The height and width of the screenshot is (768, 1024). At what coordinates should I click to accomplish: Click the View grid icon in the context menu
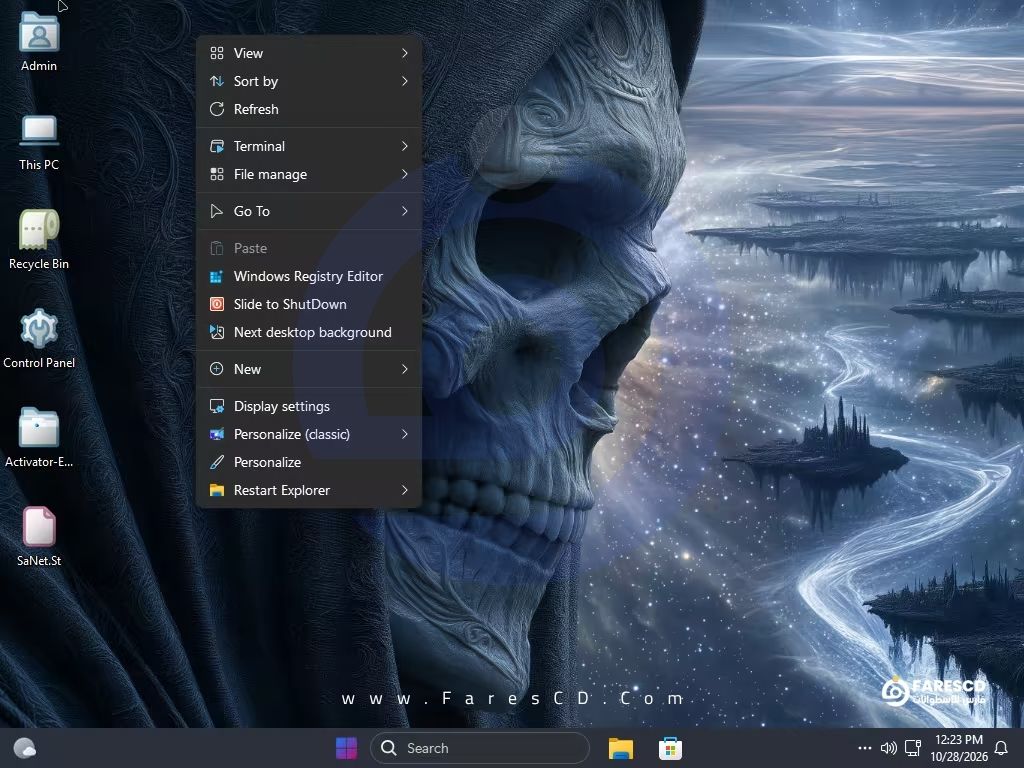pos(217,53)
